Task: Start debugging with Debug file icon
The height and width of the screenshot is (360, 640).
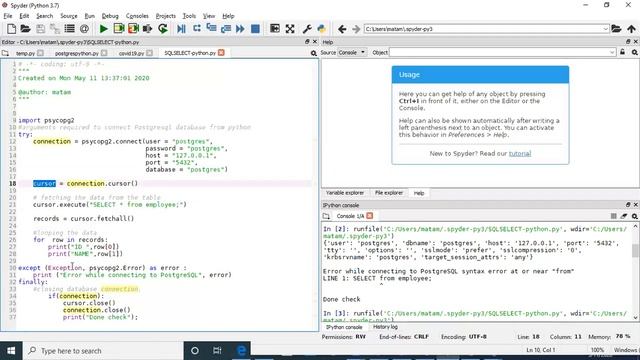Action: click(181, 29)
